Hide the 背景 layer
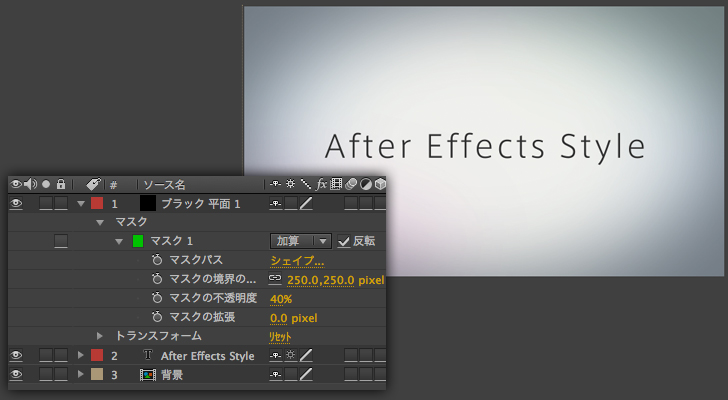 click(16, 374)
